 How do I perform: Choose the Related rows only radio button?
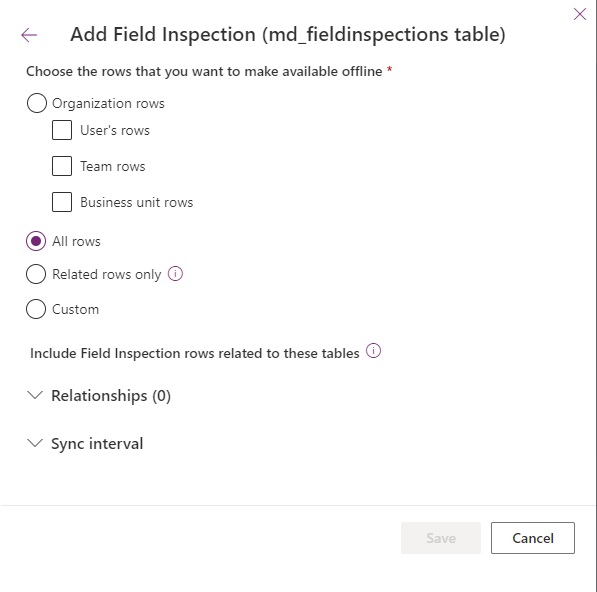(x=36, y=274)
